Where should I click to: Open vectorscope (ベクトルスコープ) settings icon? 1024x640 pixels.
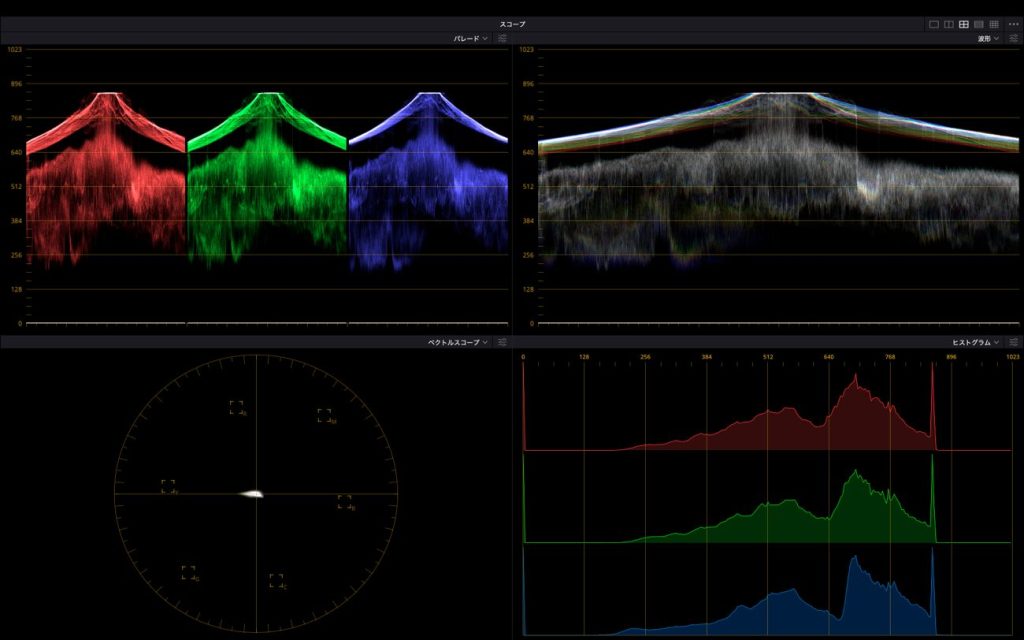[502, 343]
